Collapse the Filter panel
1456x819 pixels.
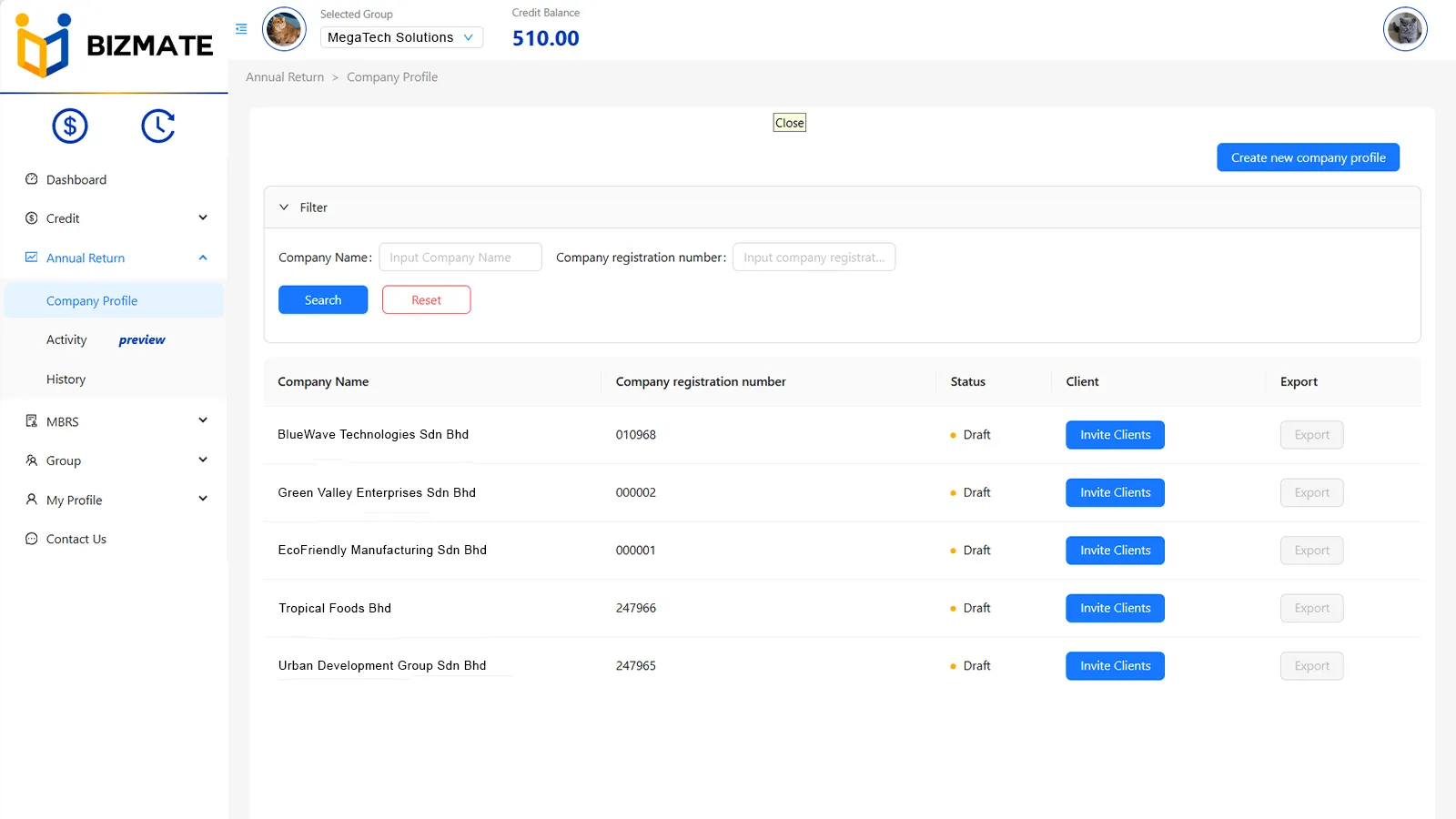pyautogui.click(x=284, y=207)
